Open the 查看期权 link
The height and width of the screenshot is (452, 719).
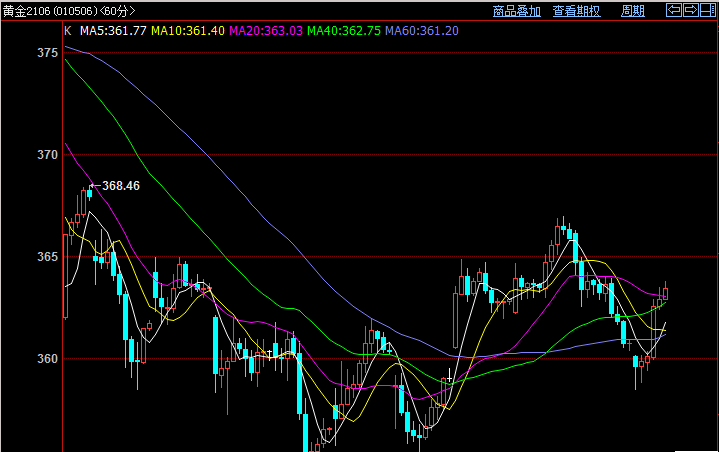click(576, 11)
